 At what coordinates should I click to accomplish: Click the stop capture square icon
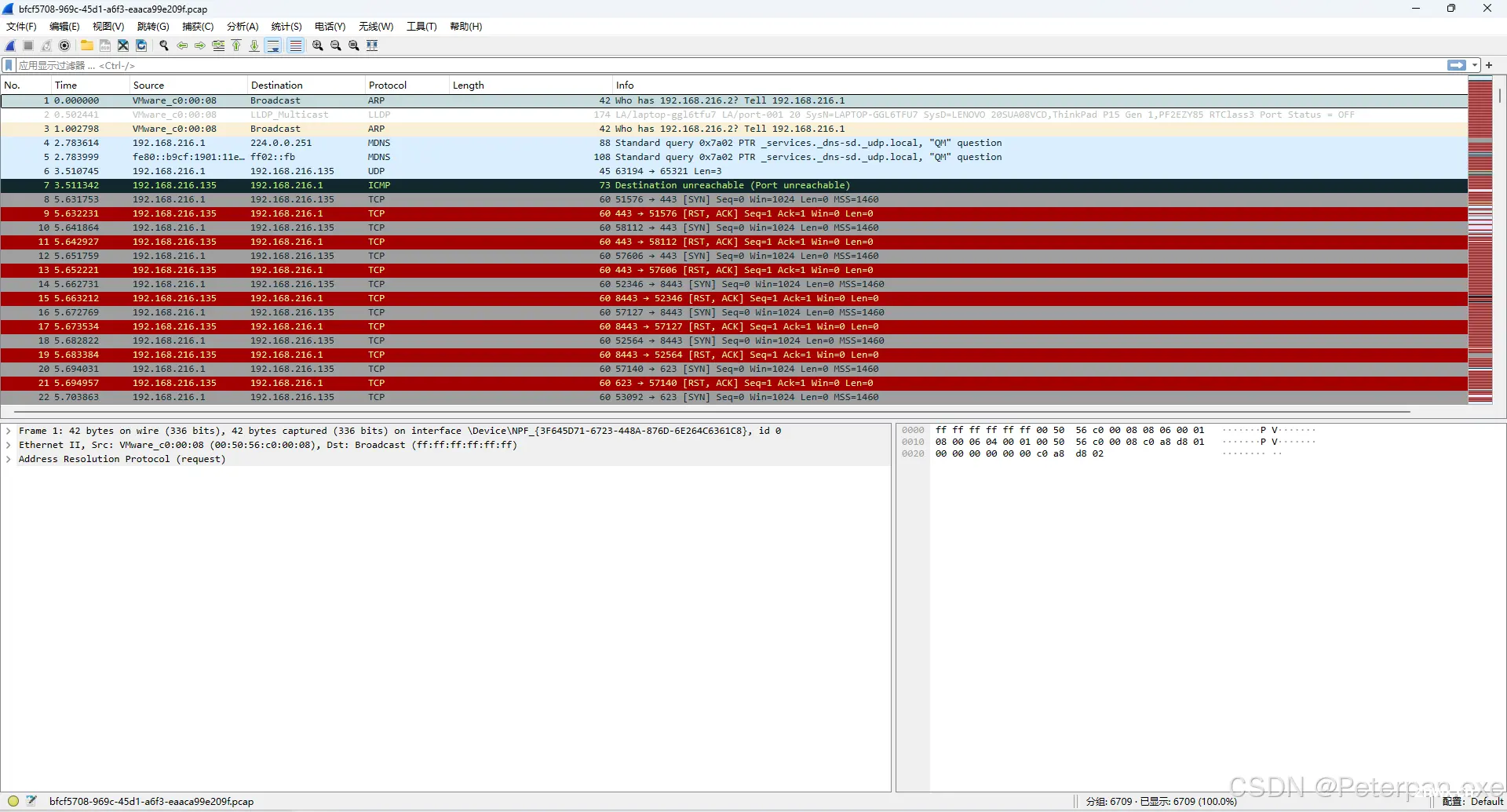[x=28, y=46]
